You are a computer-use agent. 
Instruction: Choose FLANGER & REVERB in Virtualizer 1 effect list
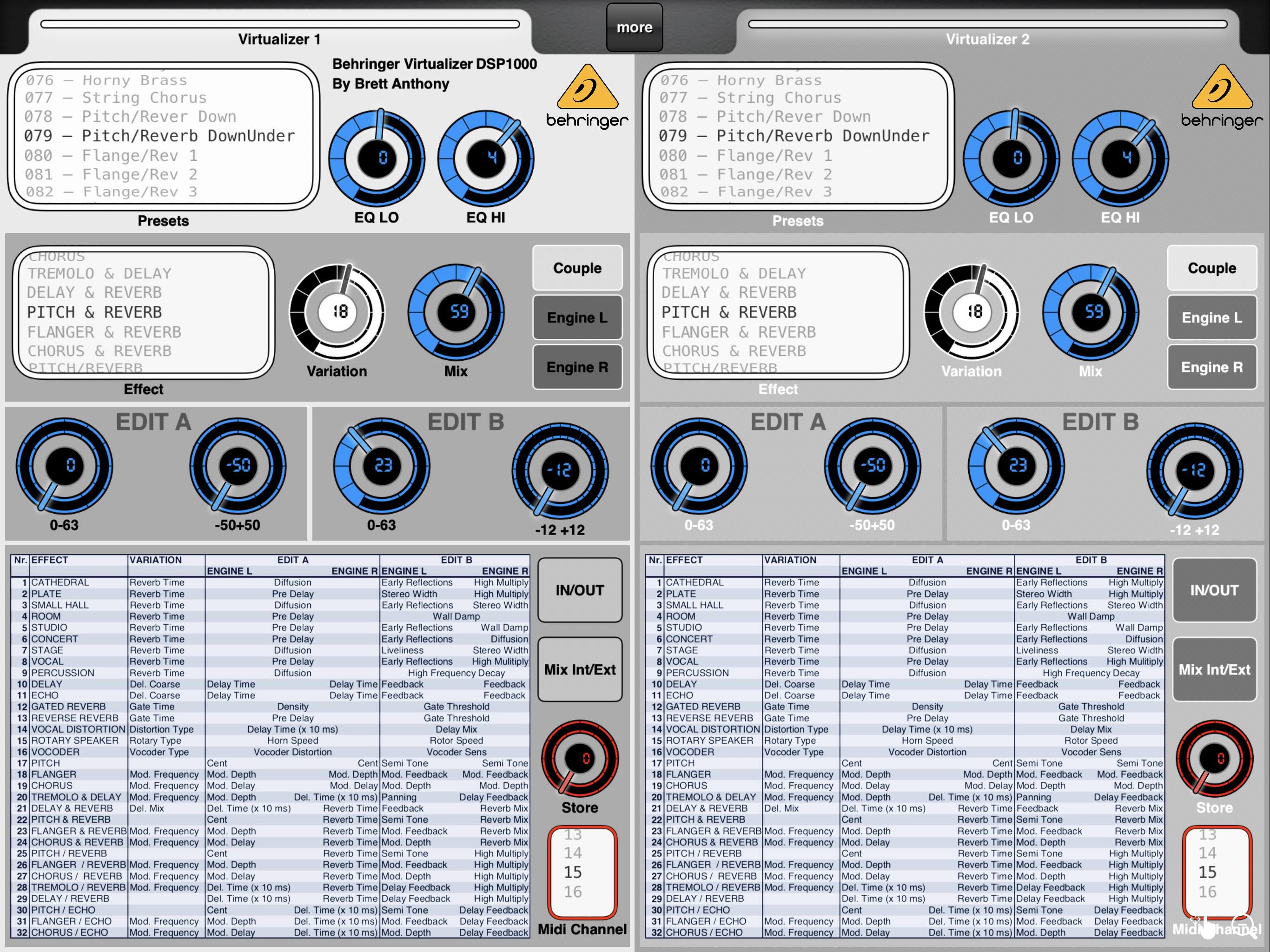point(104,332)
